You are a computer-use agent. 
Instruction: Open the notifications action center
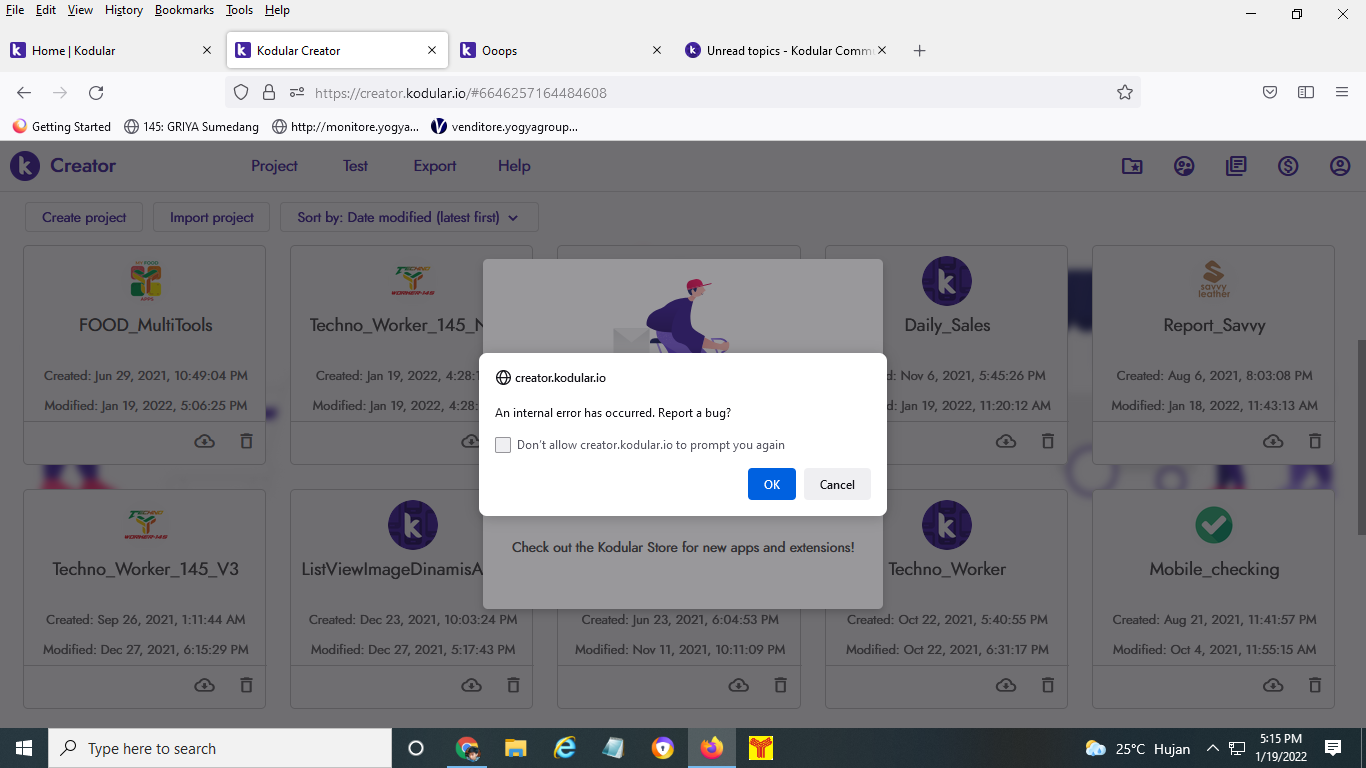[x=1332, y=748]
